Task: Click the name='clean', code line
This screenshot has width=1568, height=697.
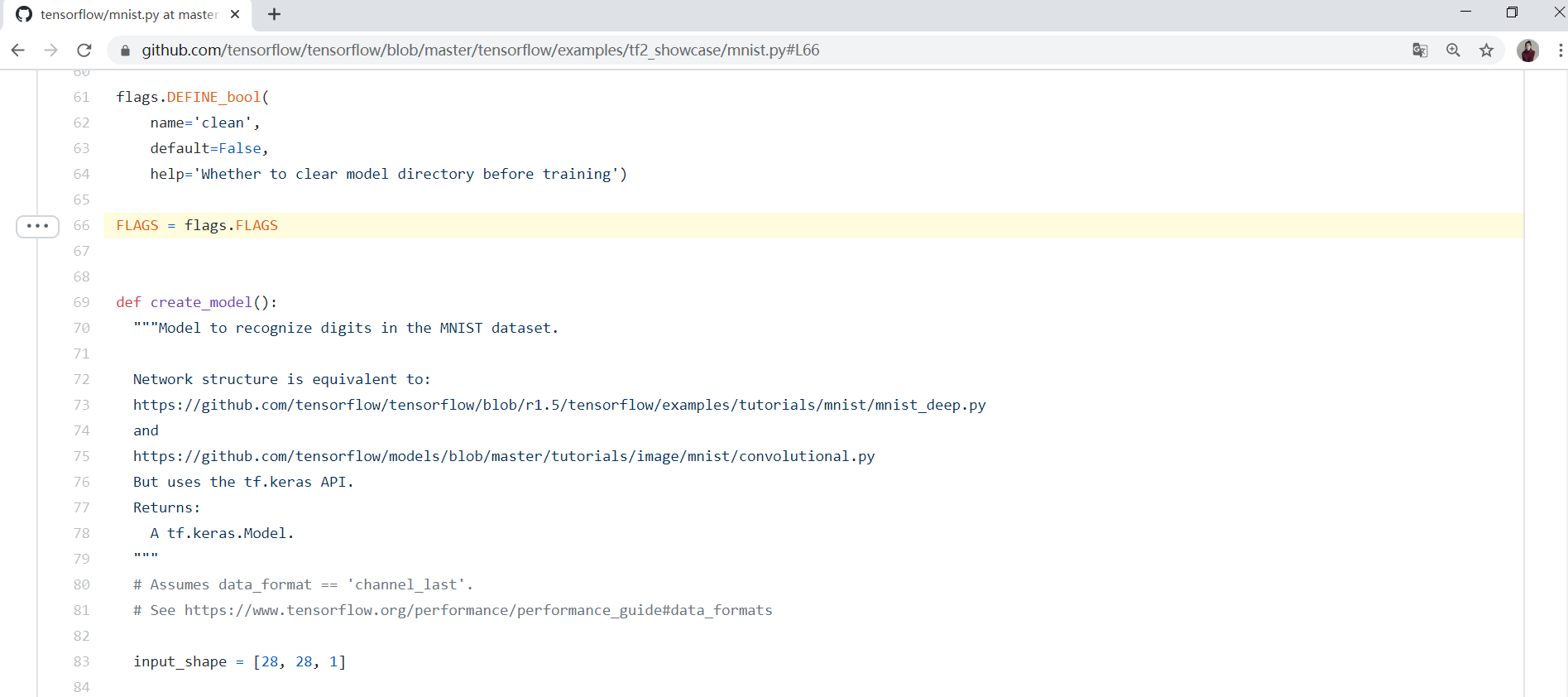Action: pos(205,123)
